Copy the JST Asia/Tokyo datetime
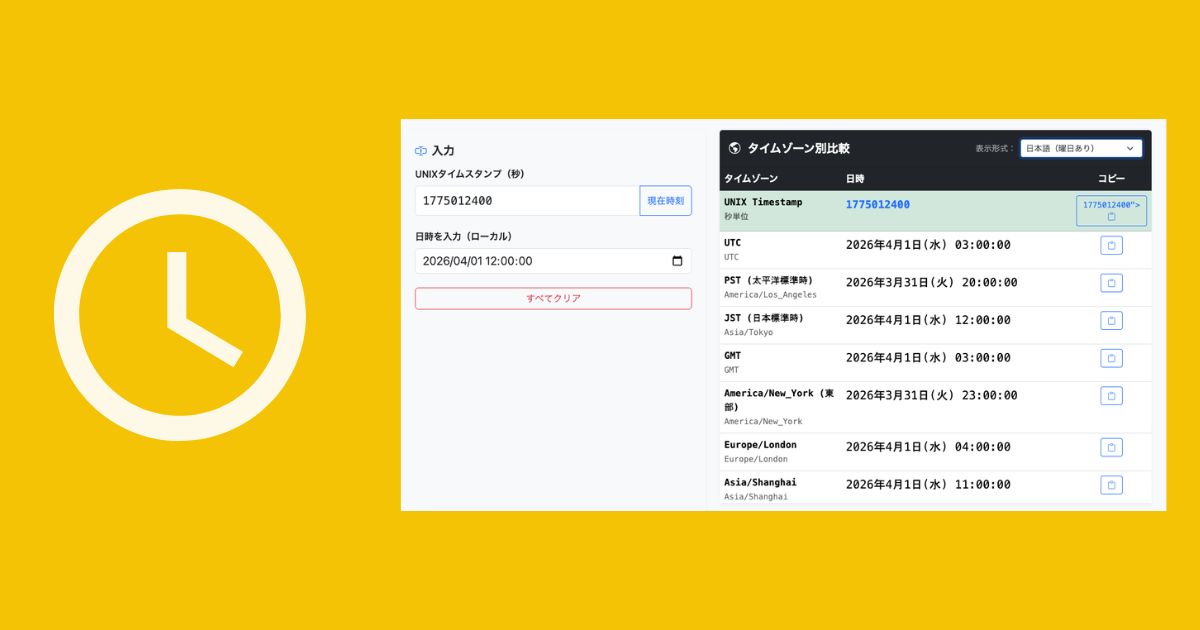1200x630 pixels. [1111, 321]
